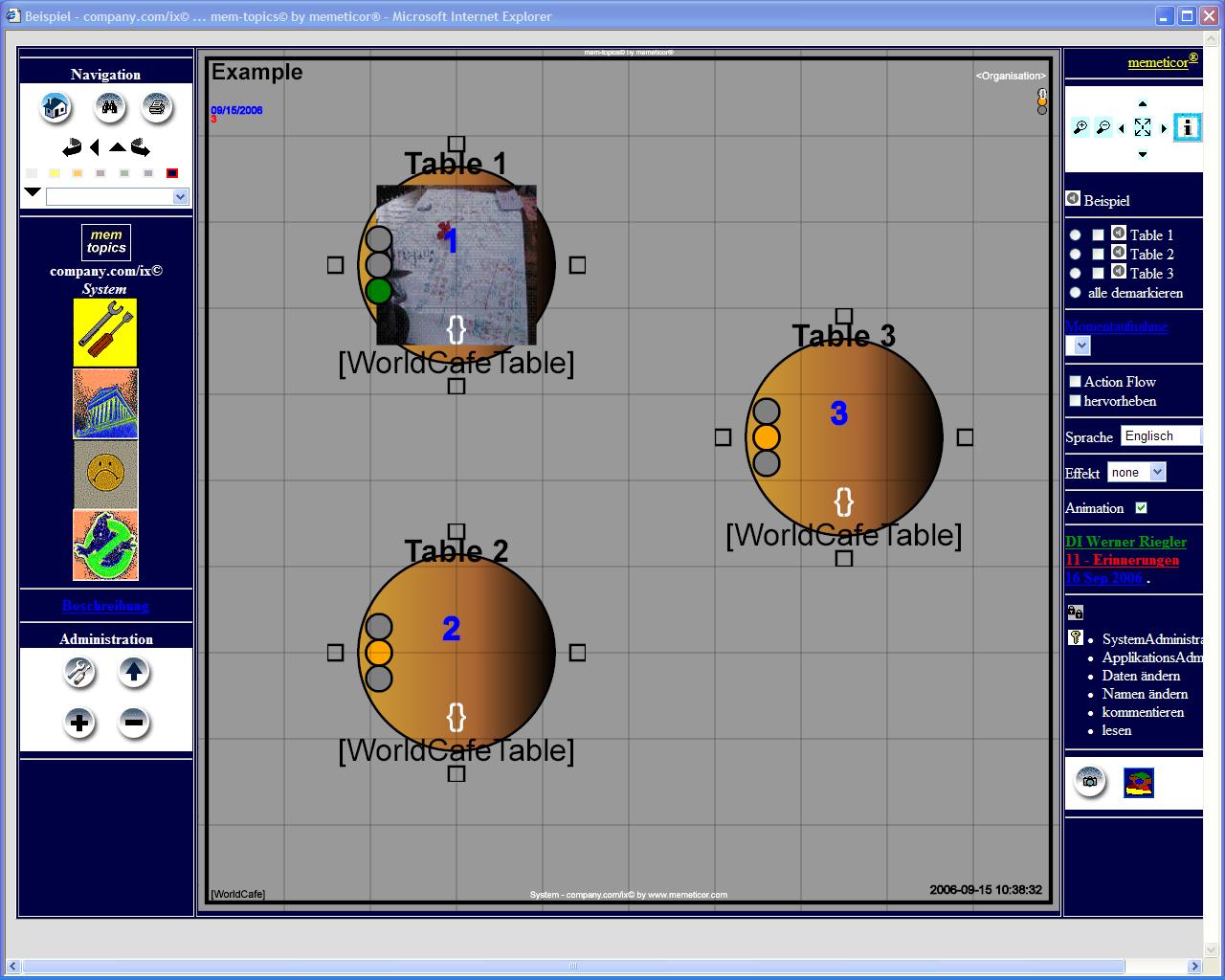The height and width of the screenshot is (980, 1225).
Task: Check the Action Flow checkbox
Action: pyautogui.click(x=1075, y=382)
